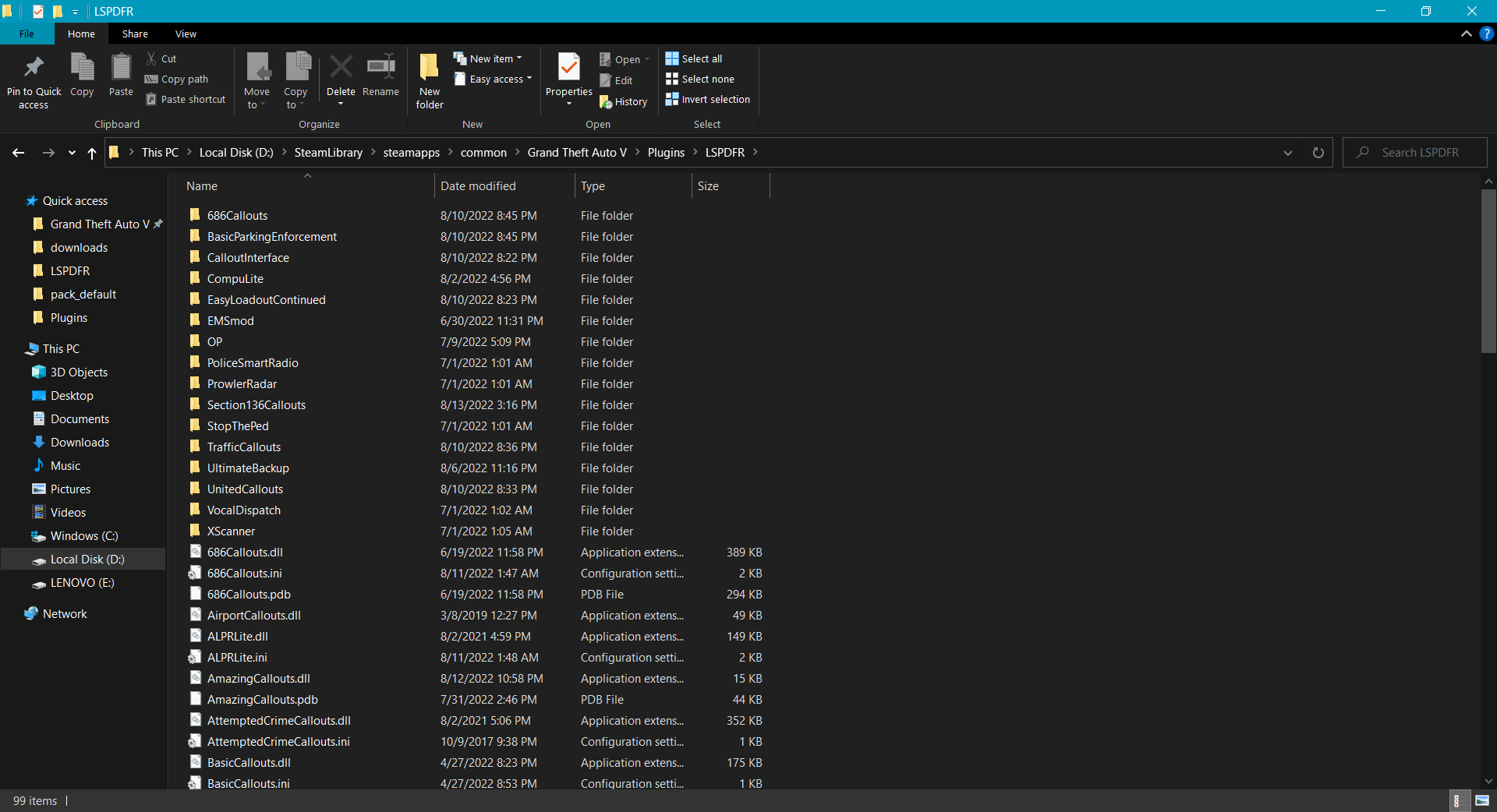Go up one folder level with the up arrow

coord(92,153)
